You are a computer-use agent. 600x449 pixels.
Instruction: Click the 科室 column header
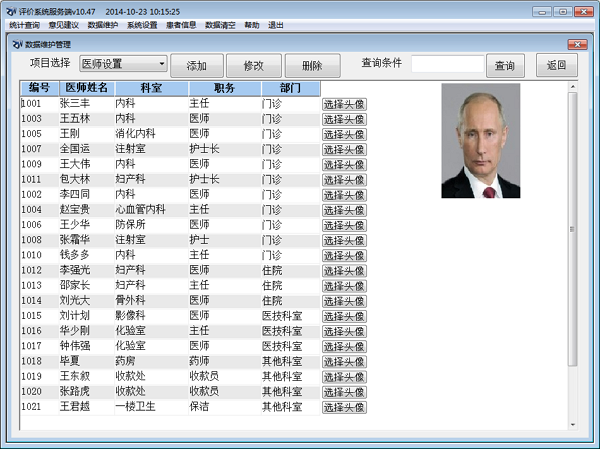click(151, 88)
